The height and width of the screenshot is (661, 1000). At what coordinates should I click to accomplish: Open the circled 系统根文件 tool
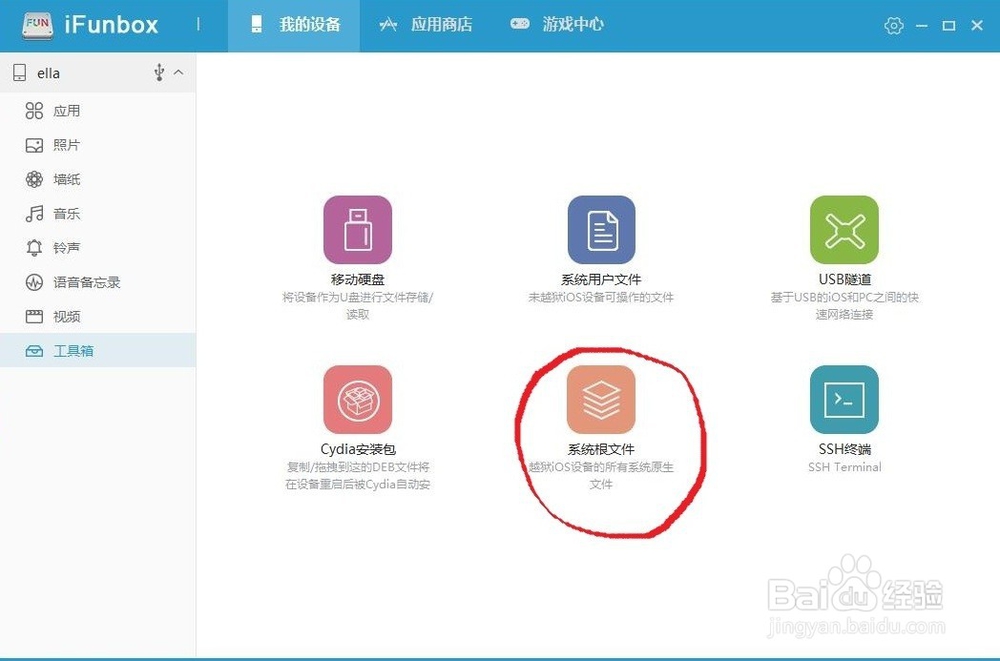point(601,398)
